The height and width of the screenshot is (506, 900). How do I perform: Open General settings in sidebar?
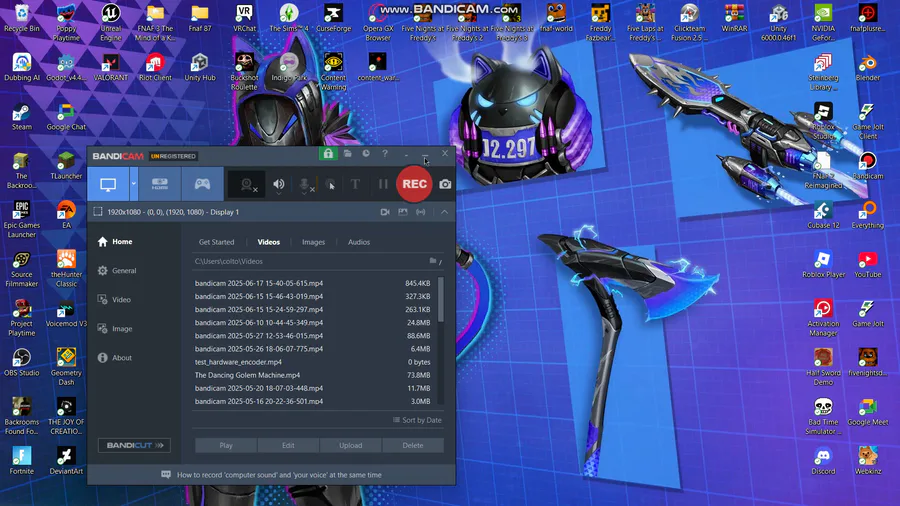tap(117, 271)
